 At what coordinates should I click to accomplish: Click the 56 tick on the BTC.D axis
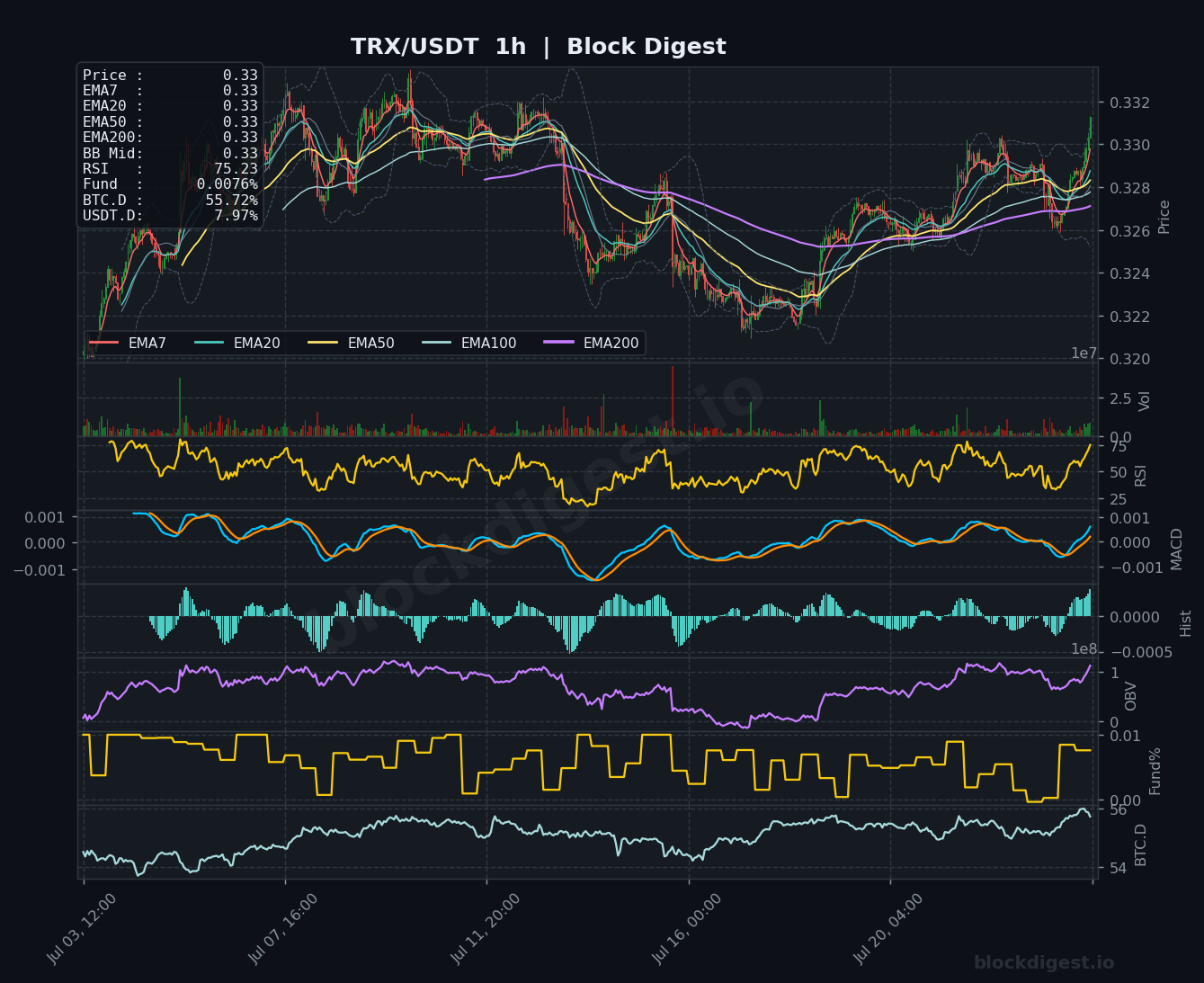click(1118, 810)
